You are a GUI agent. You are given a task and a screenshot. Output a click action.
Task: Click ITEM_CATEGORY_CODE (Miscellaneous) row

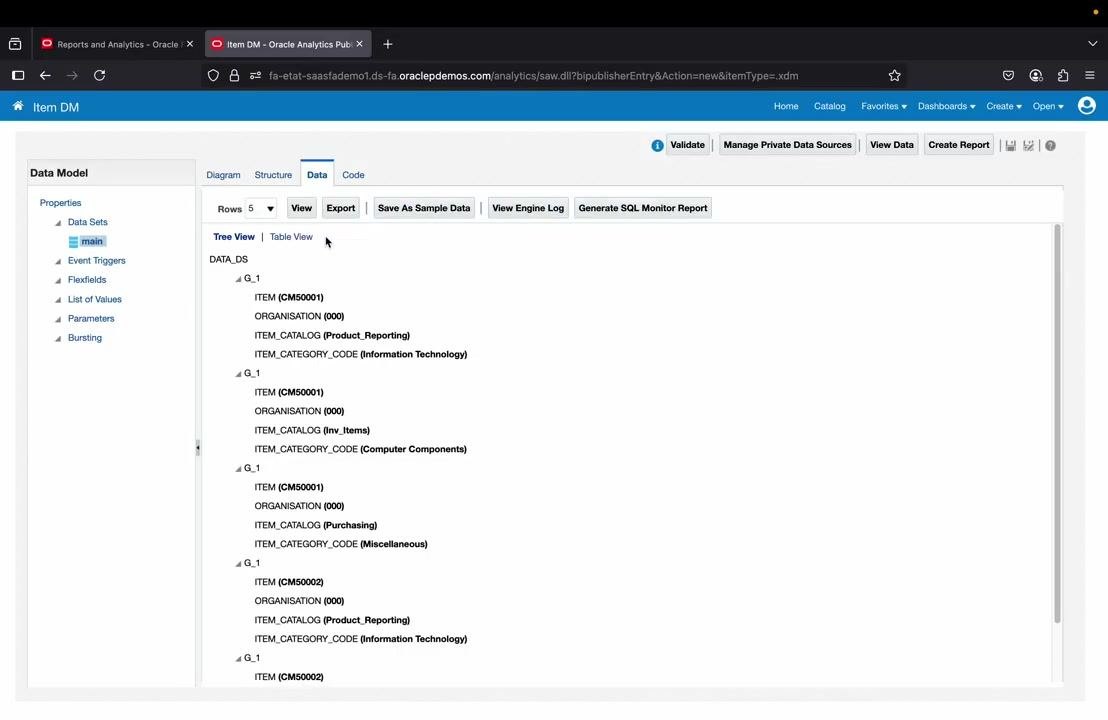(341, 544)
